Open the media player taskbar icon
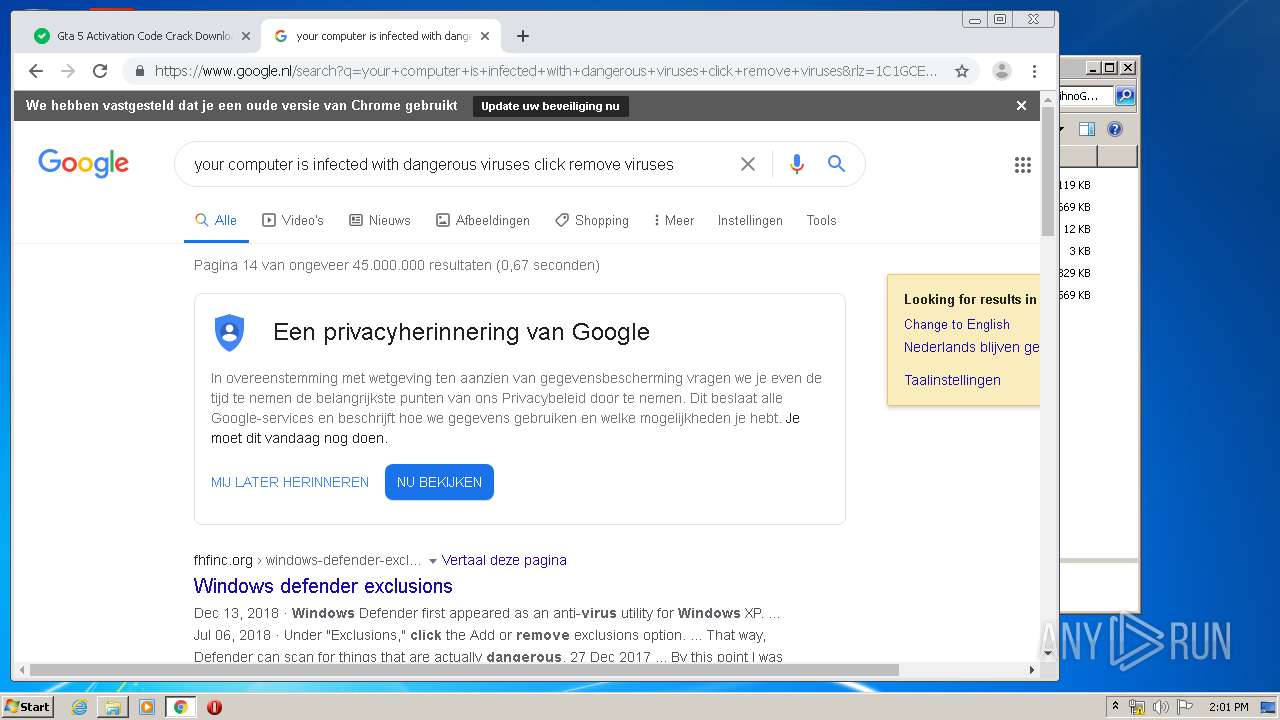The image size is (1280, 720). tap(147, 707)
